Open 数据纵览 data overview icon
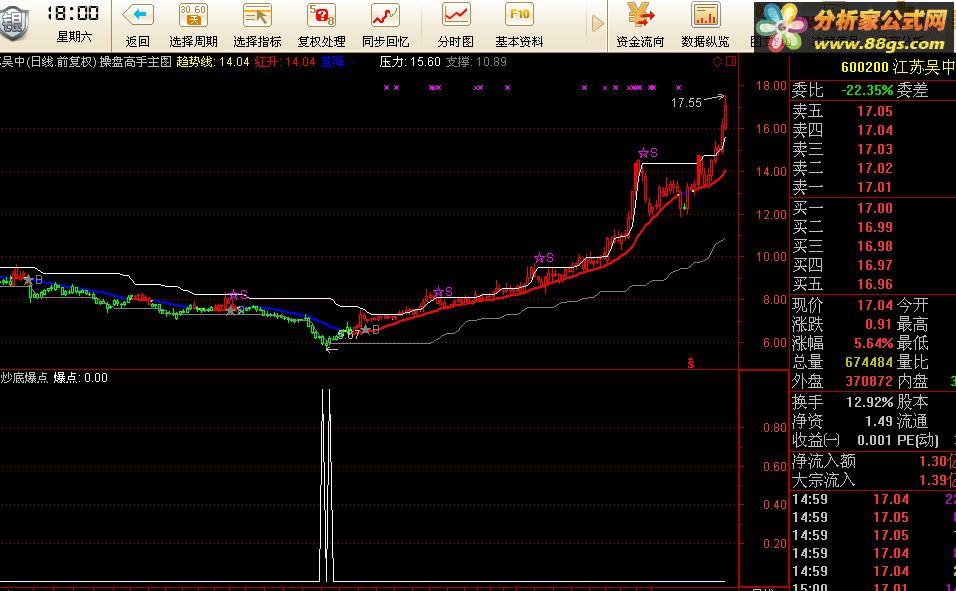 [x=705, y=15]
